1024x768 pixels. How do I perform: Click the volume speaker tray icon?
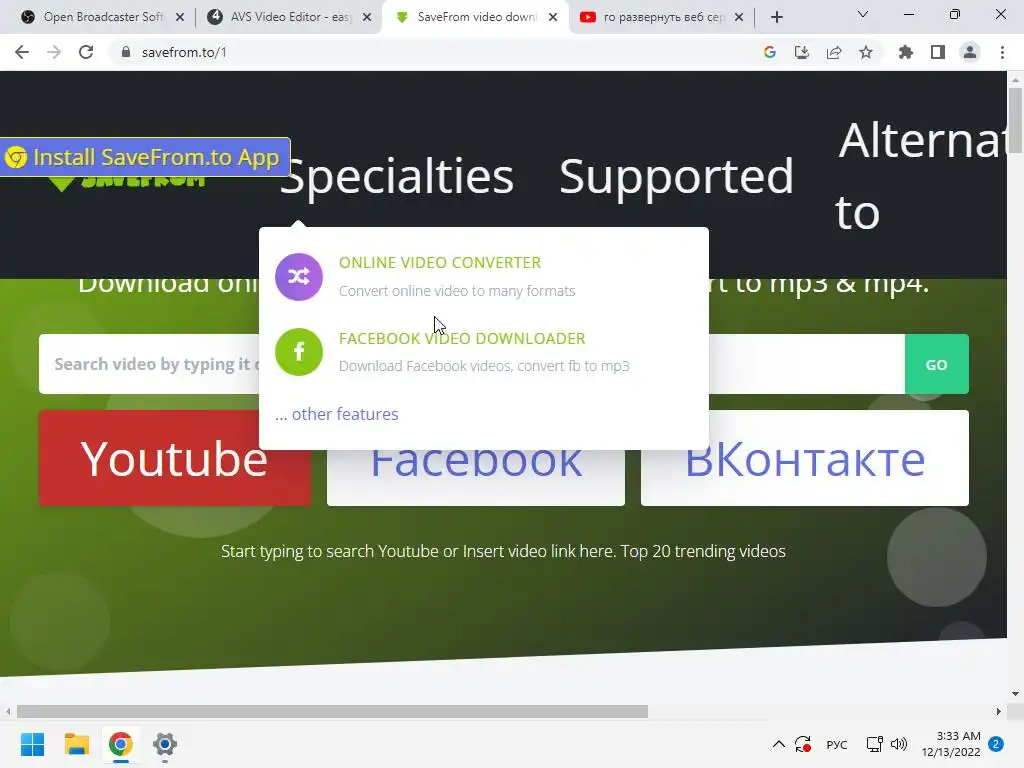point(899,744)
